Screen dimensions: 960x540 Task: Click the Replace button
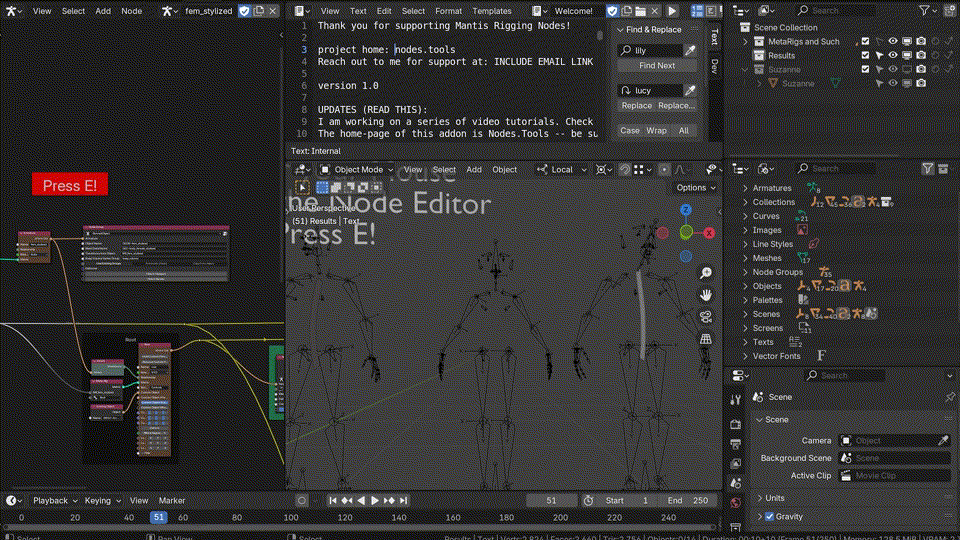tap(637, 105)
